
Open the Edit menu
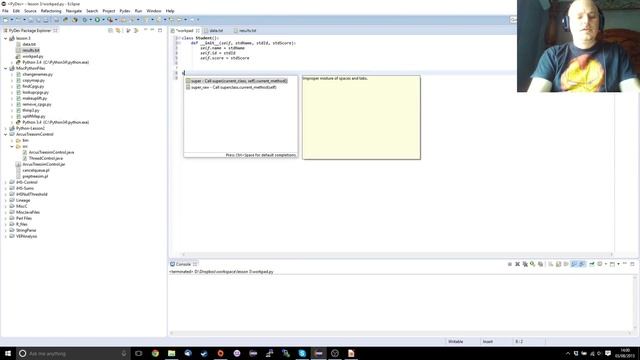click(x=16, y=11)
